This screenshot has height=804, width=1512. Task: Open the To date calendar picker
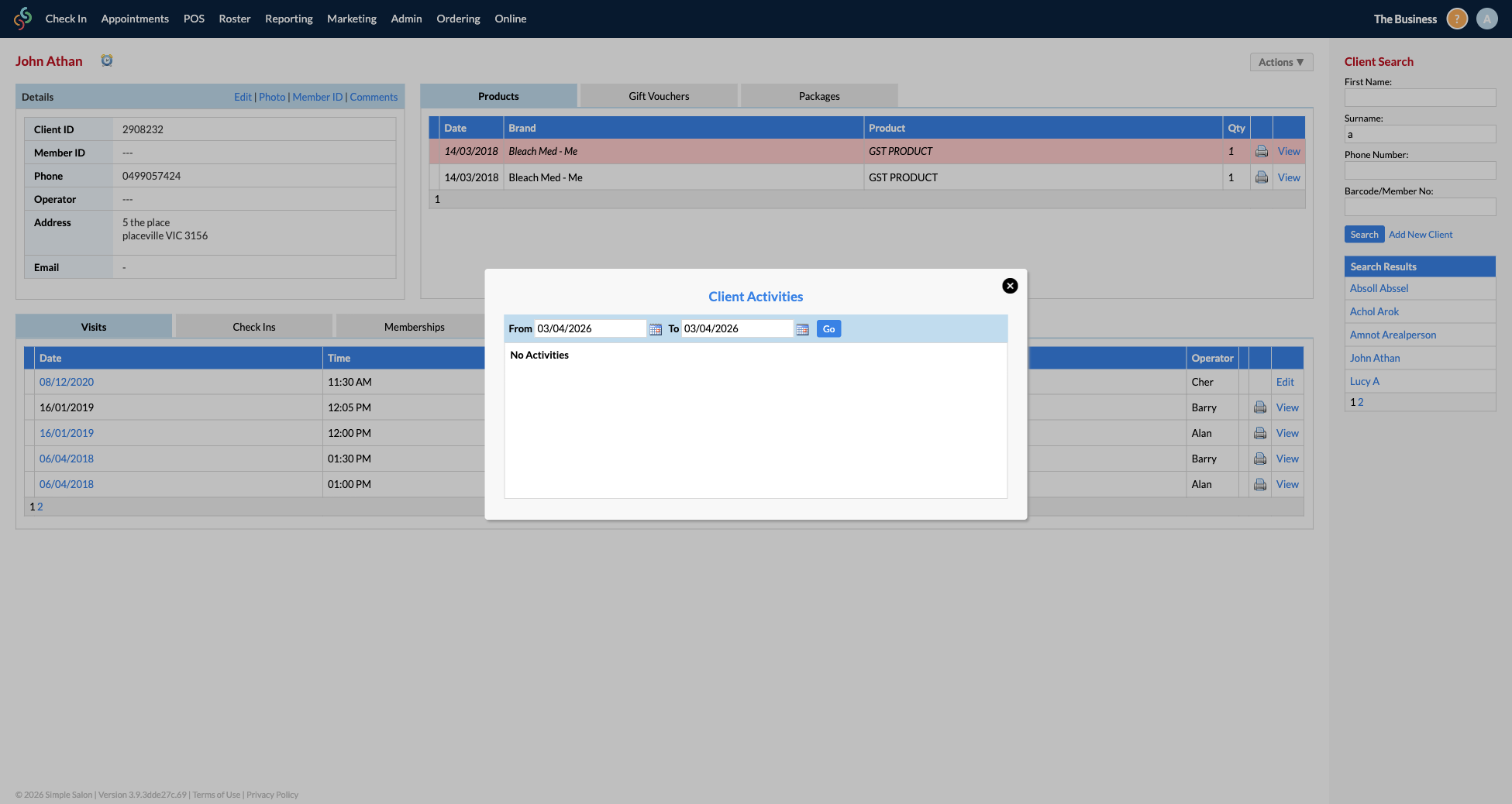tap(802, 328)
